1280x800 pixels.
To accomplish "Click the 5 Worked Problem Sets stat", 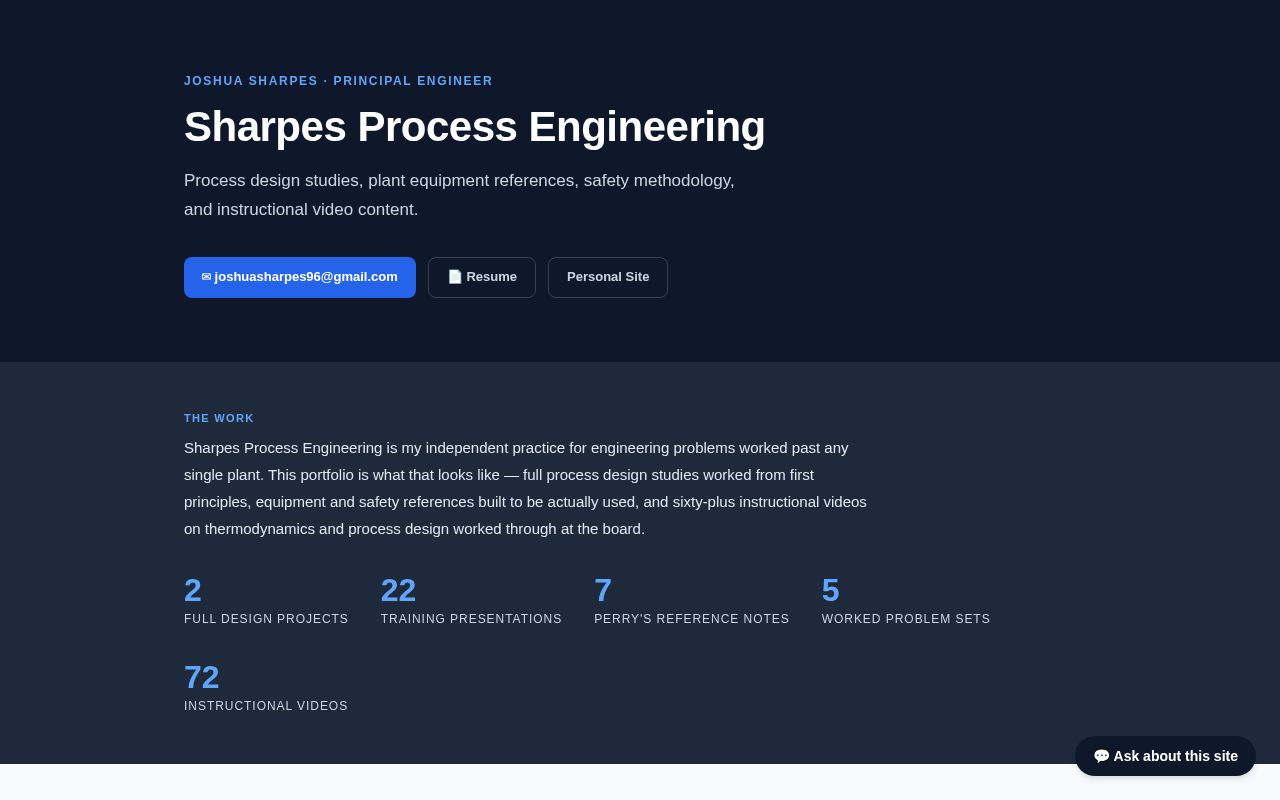I will 906,601.
